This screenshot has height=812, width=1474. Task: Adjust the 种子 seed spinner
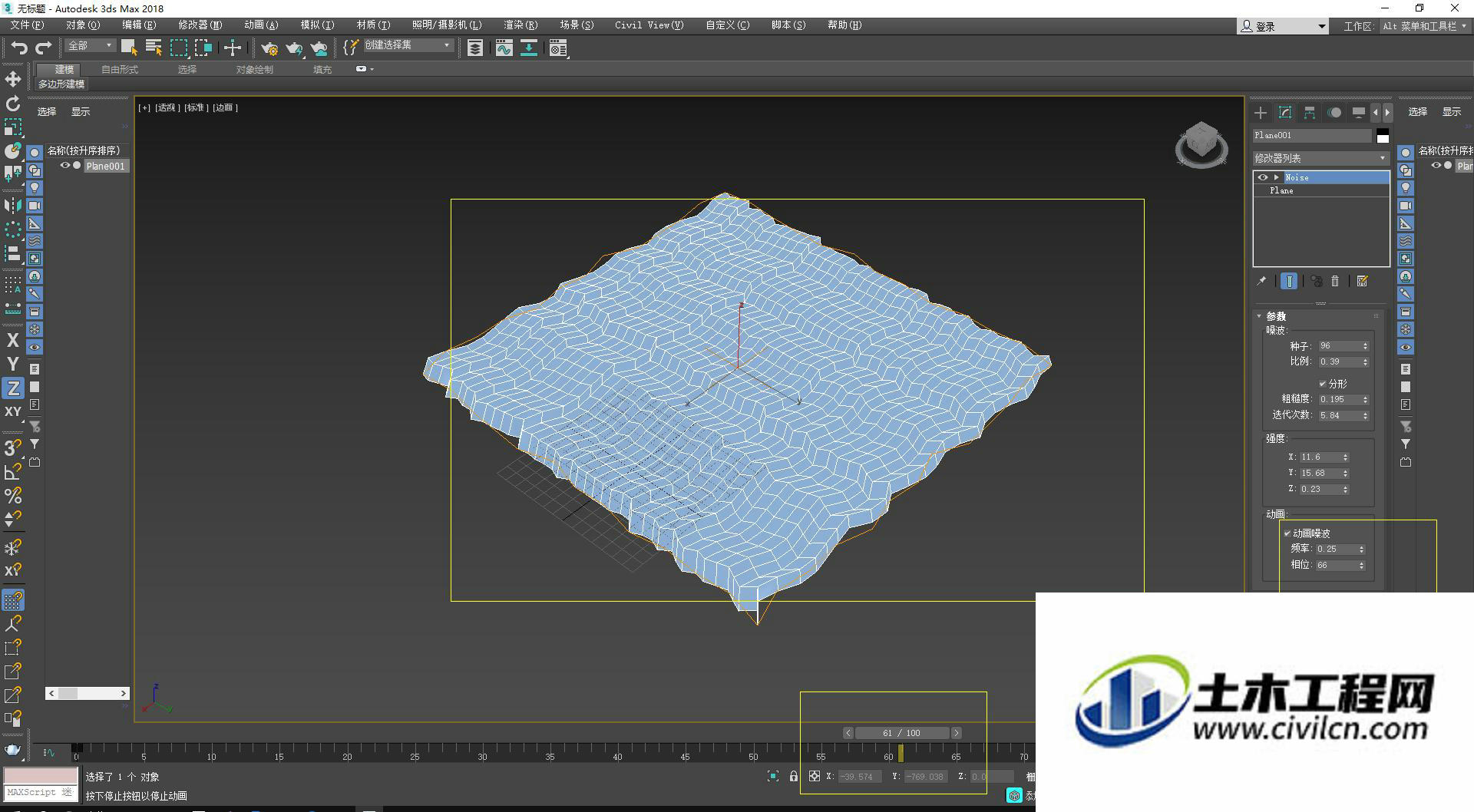pos(1365,346)
